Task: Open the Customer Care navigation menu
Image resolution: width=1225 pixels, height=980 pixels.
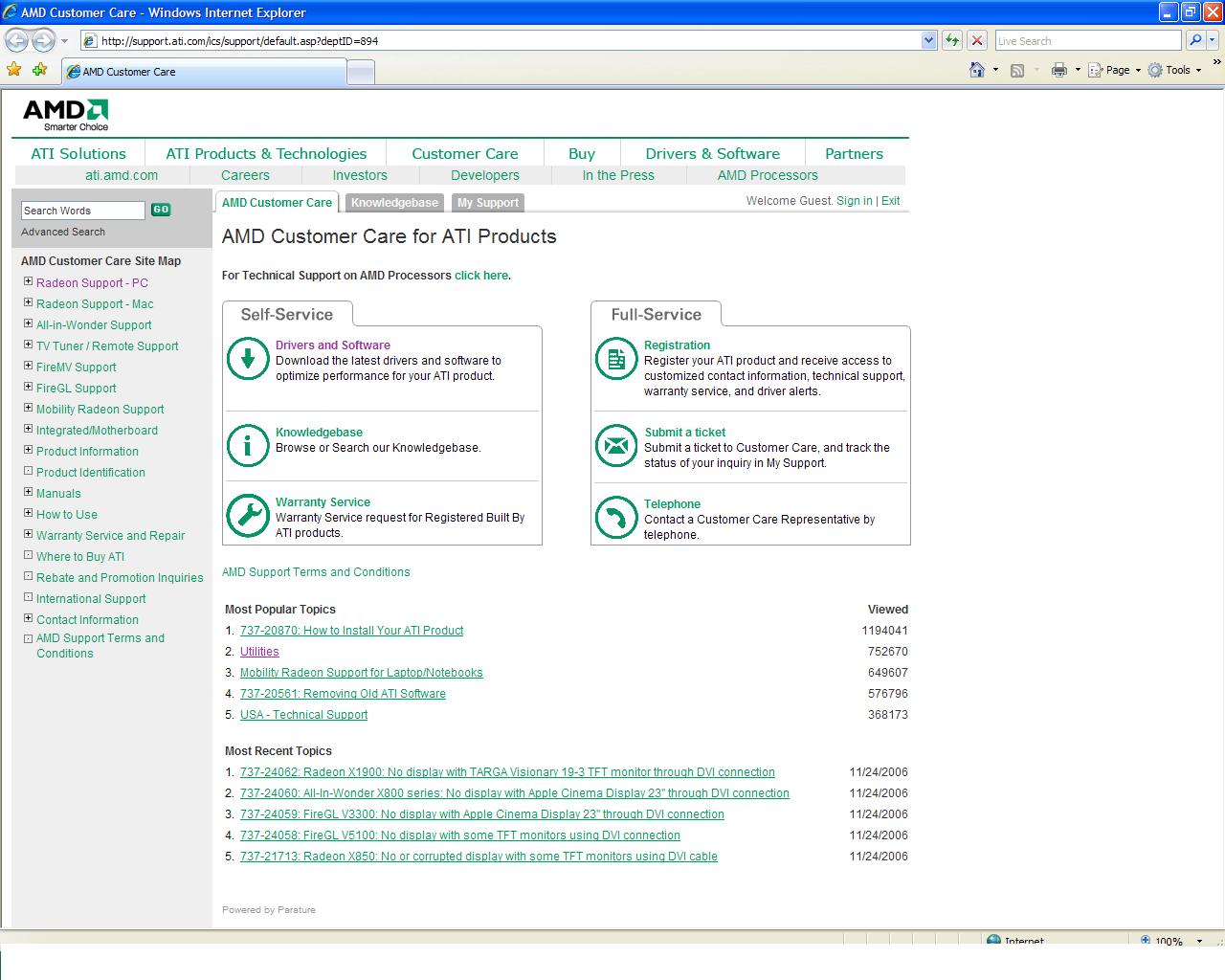Action: [465, 153]
